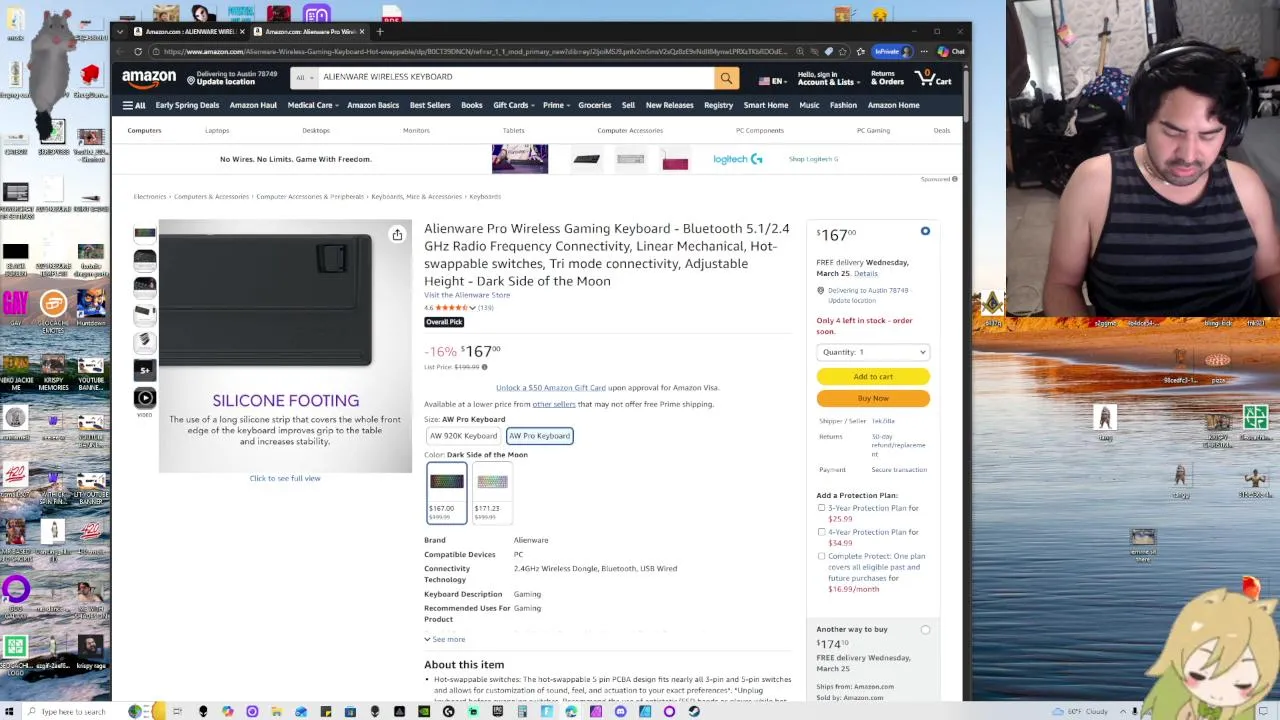
Task: Select the first product image thumbnail
Action: coord(145,234)
